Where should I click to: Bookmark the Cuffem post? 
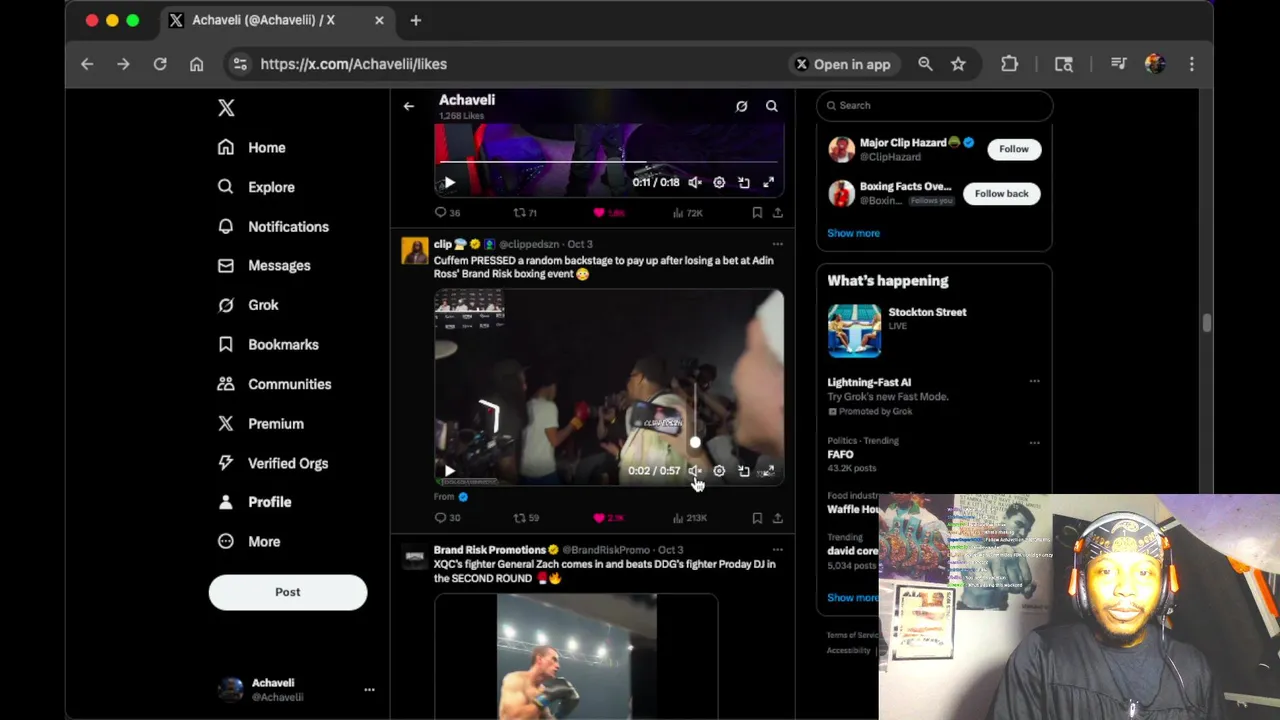757,518
